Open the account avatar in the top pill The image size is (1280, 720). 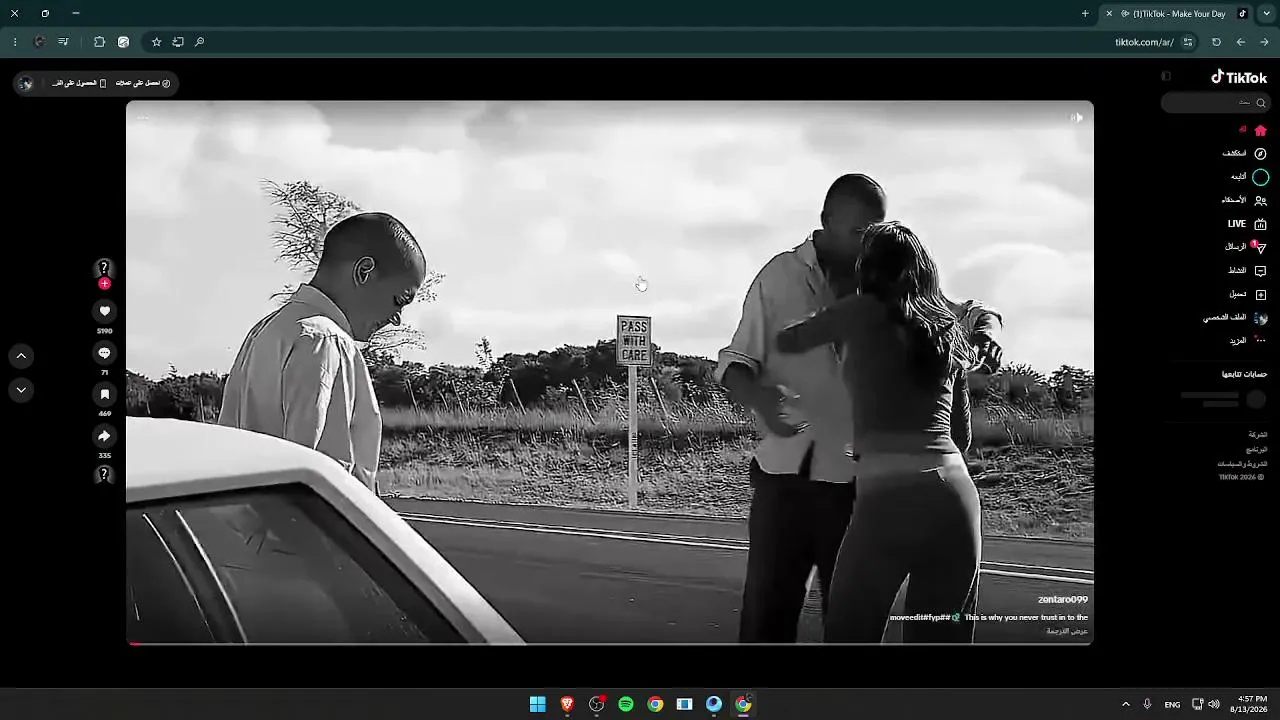27,83
